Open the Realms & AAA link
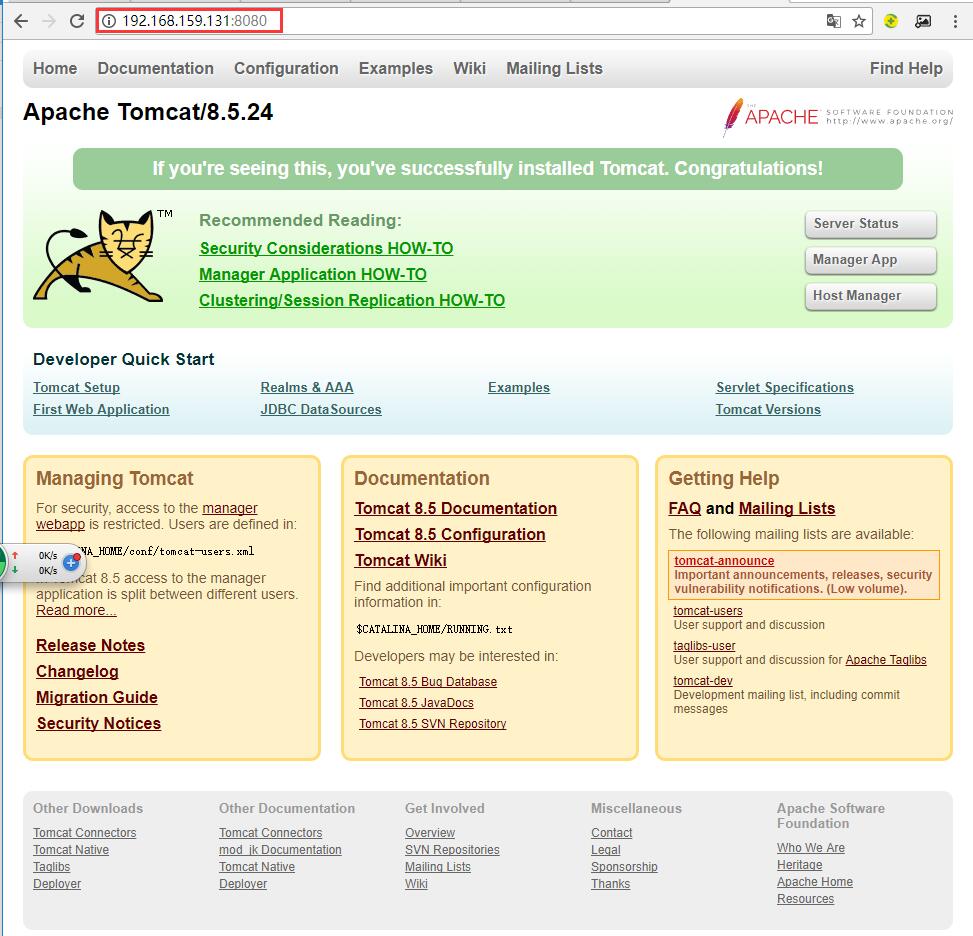This screenshot has height=936, width=973. tap(307, 387)
